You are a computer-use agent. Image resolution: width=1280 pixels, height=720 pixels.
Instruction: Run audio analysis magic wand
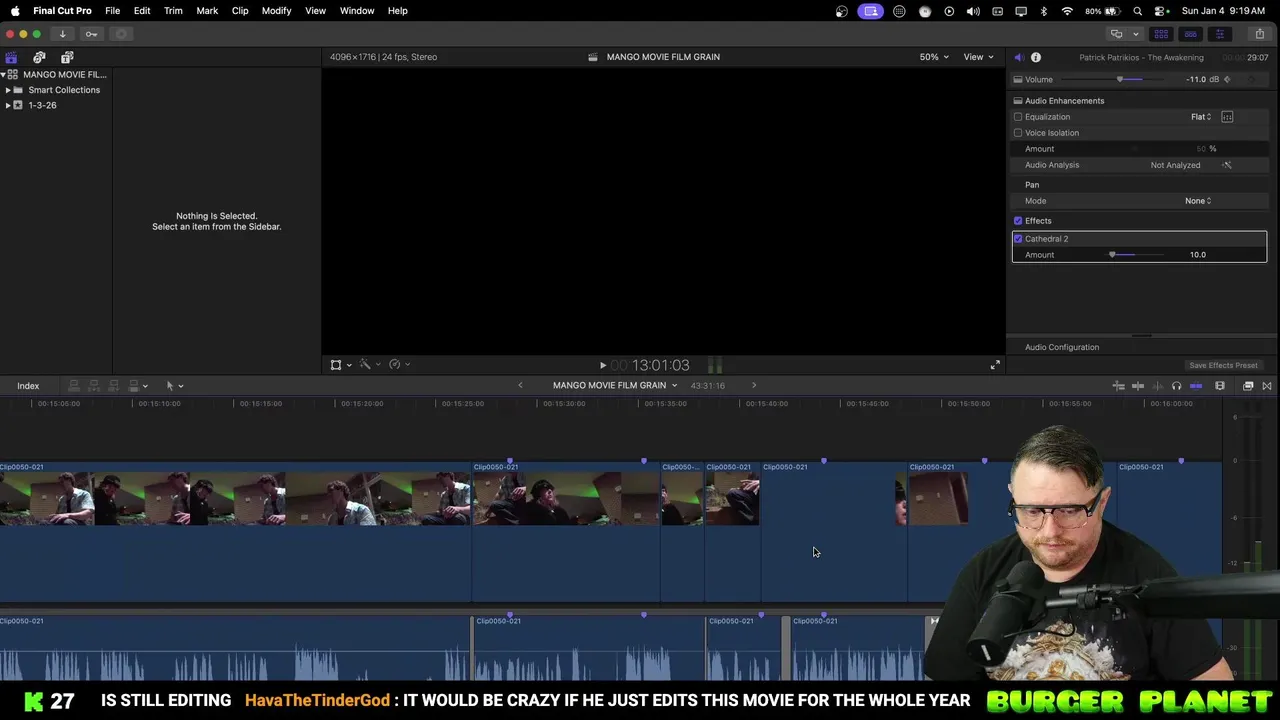(1227, 165)
